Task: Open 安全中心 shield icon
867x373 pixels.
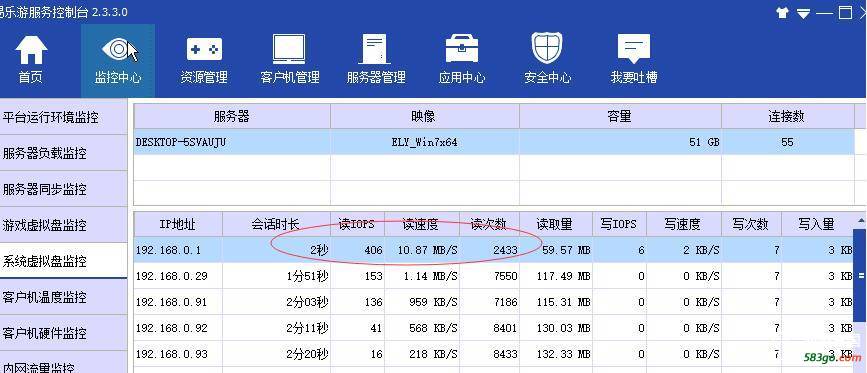Action: (x=547, y=49)
